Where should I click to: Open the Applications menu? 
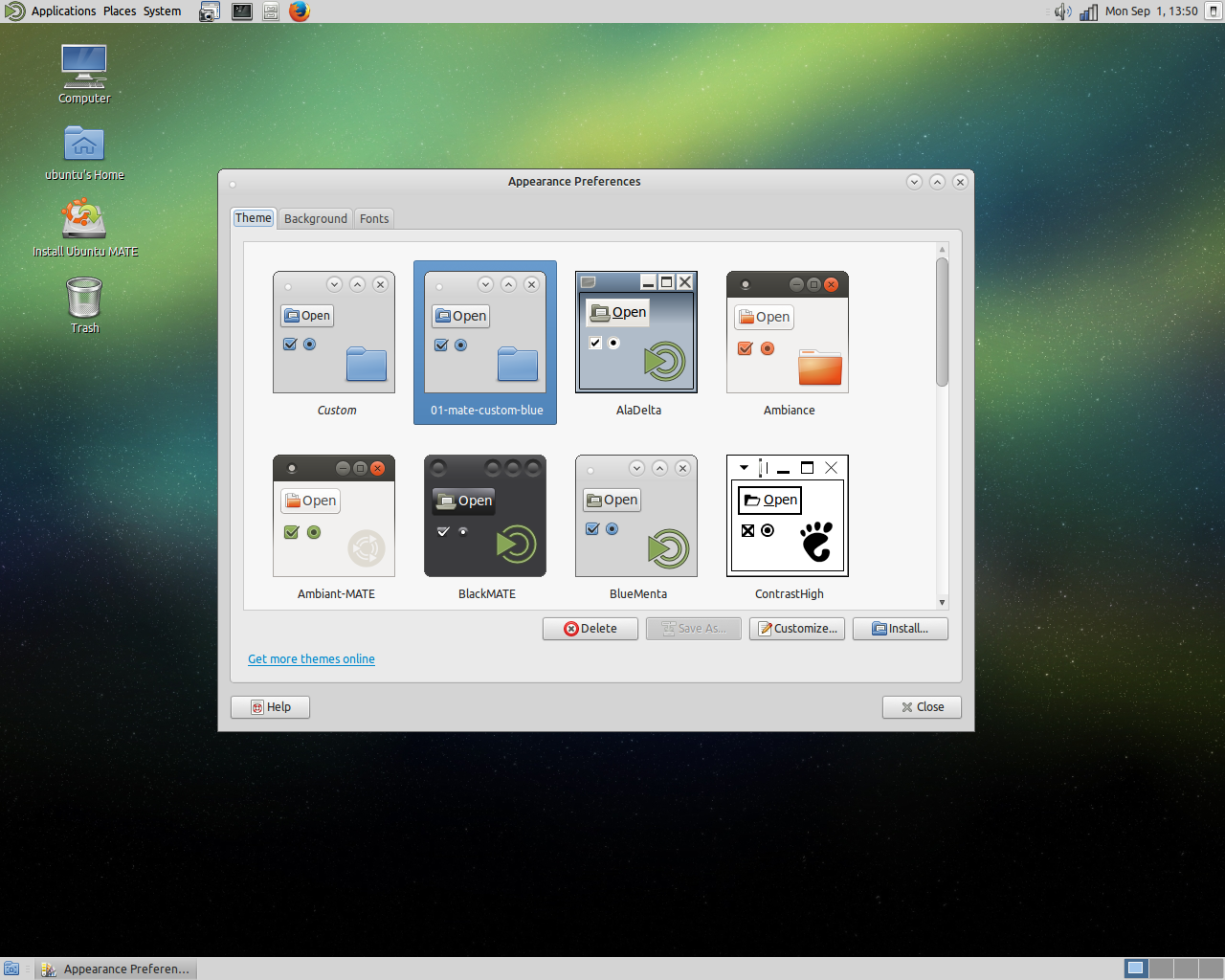click(x=63, y=11)
